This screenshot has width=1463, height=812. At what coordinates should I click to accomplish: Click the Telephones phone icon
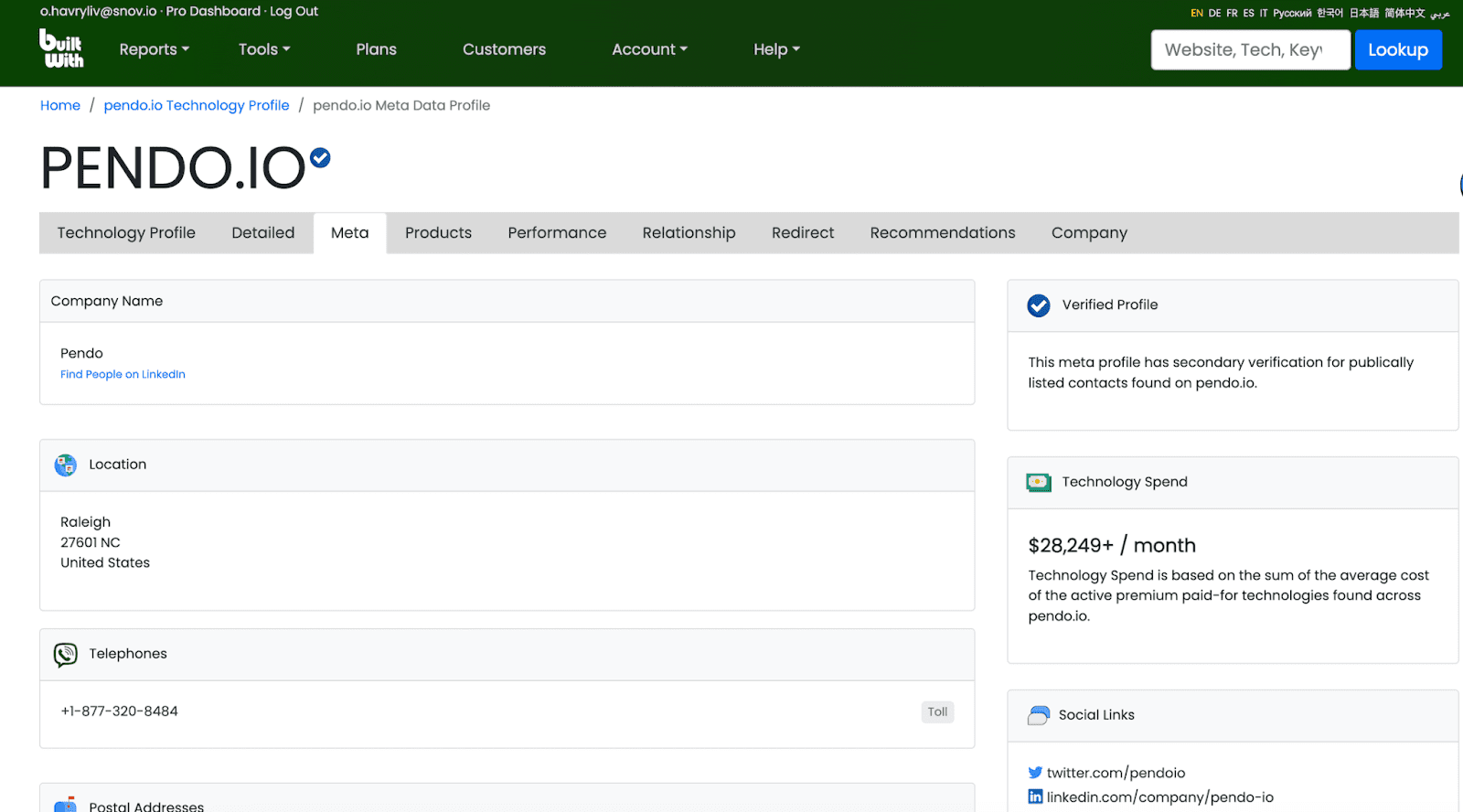pos(66,655)
